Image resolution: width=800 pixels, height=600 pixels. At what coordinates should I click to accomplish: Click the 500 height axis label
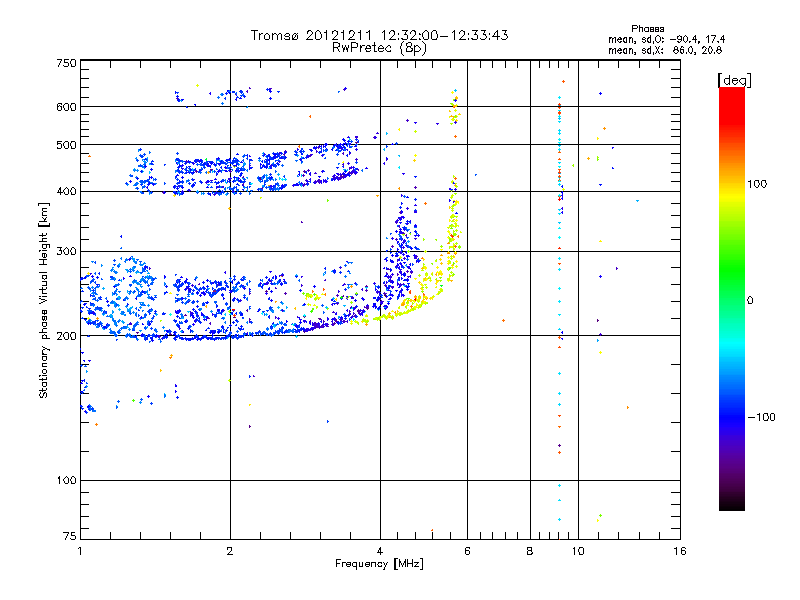pyautogui.click(x=66, y=145)
